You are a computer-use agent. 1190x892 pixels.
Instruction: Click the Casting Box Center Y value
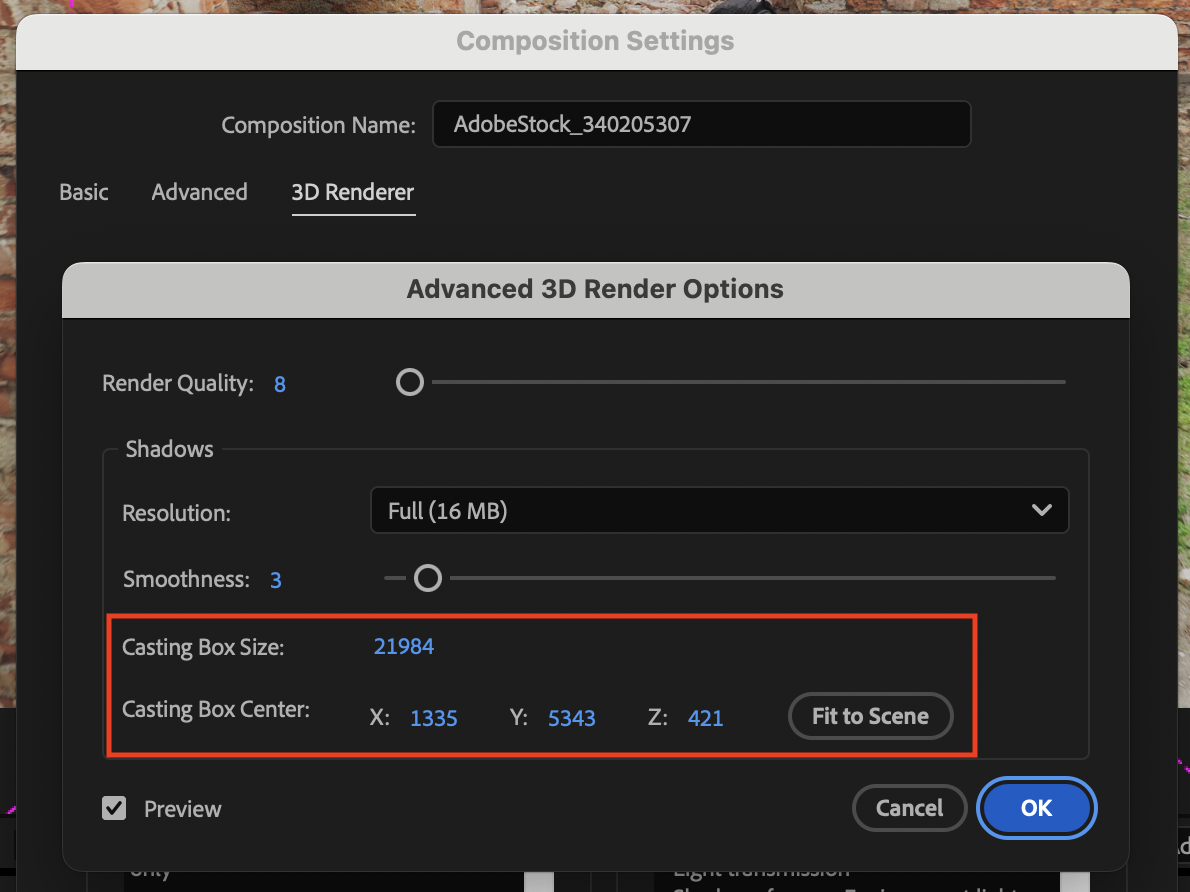click(x=572, y=718)
